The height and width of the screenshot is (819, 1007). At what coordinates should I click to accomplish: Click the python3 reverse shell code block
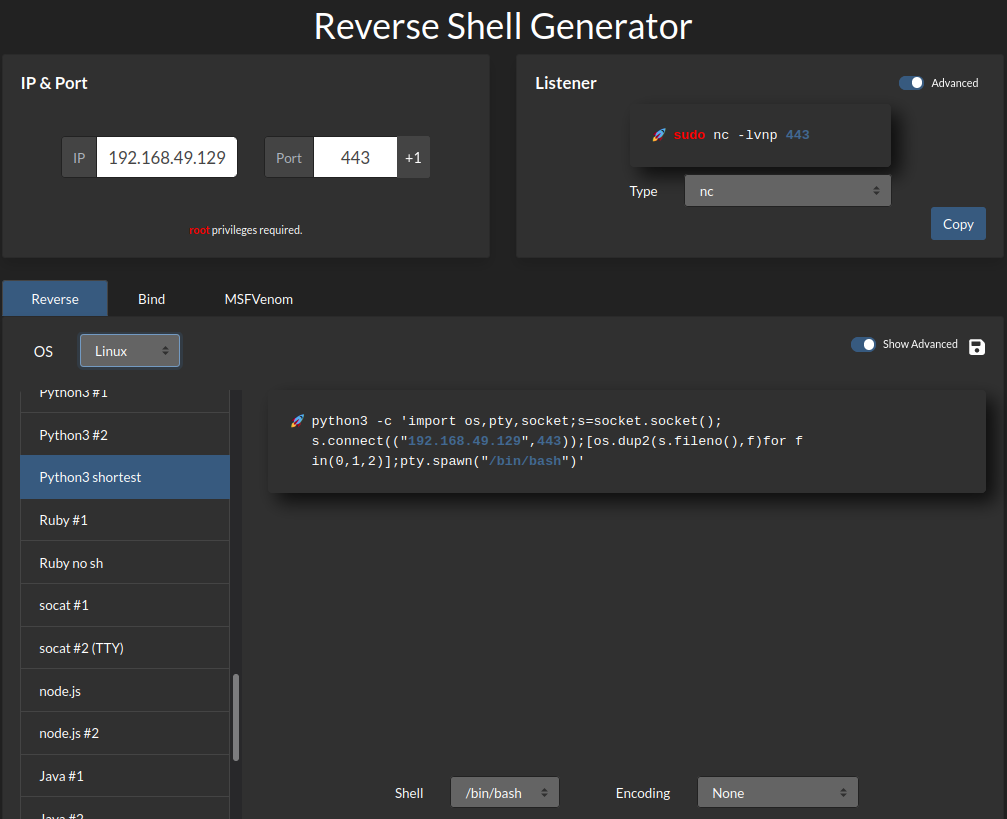[627, 441]
